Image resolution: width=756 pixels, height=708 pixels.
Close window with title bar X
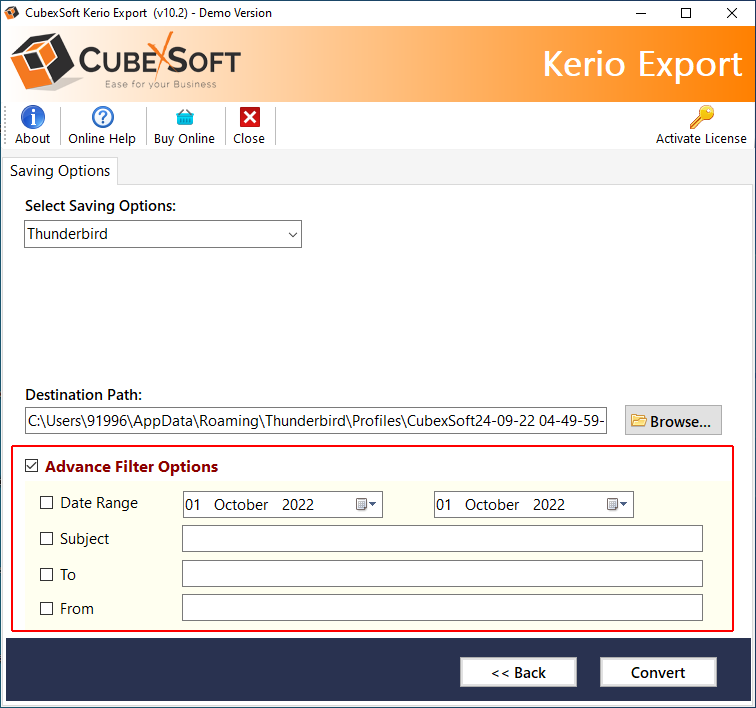732,13
